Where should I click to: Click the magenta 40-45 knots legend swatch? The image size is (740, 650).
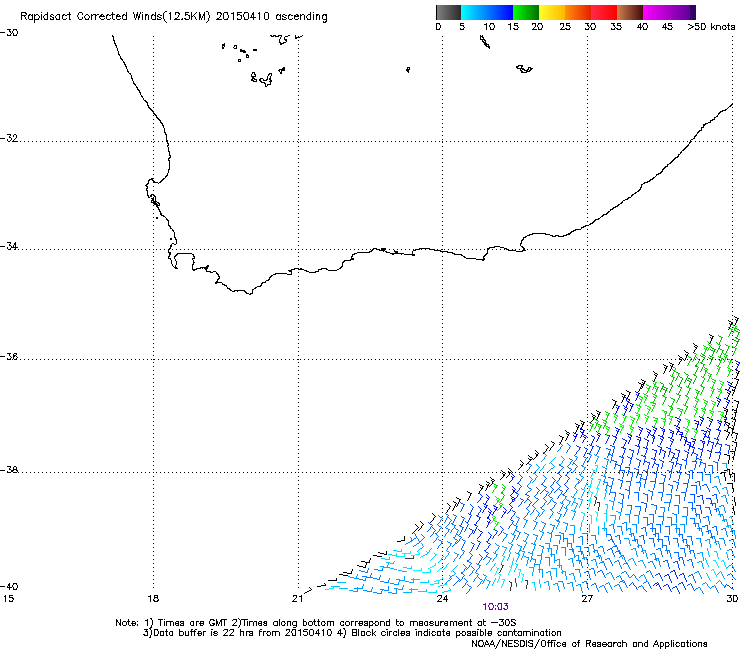coord(656,12)
